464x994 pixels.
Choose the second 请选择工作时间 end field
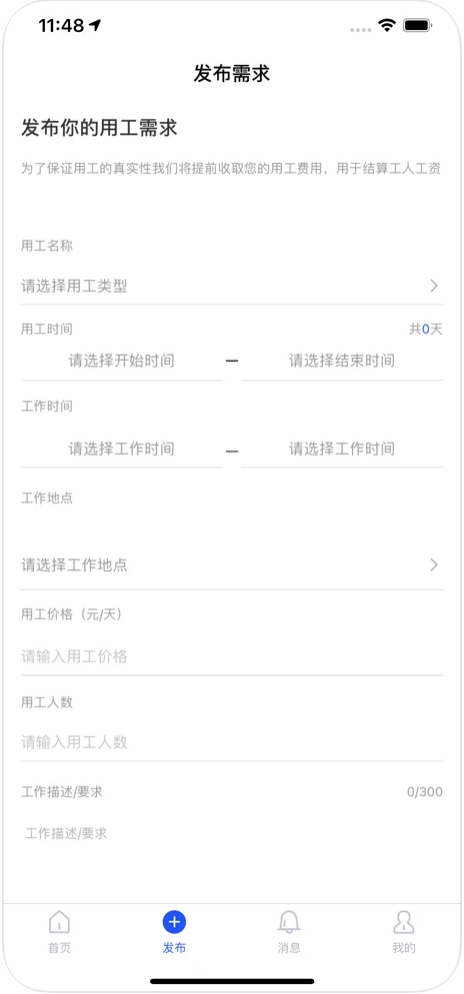tap(342, 449)
